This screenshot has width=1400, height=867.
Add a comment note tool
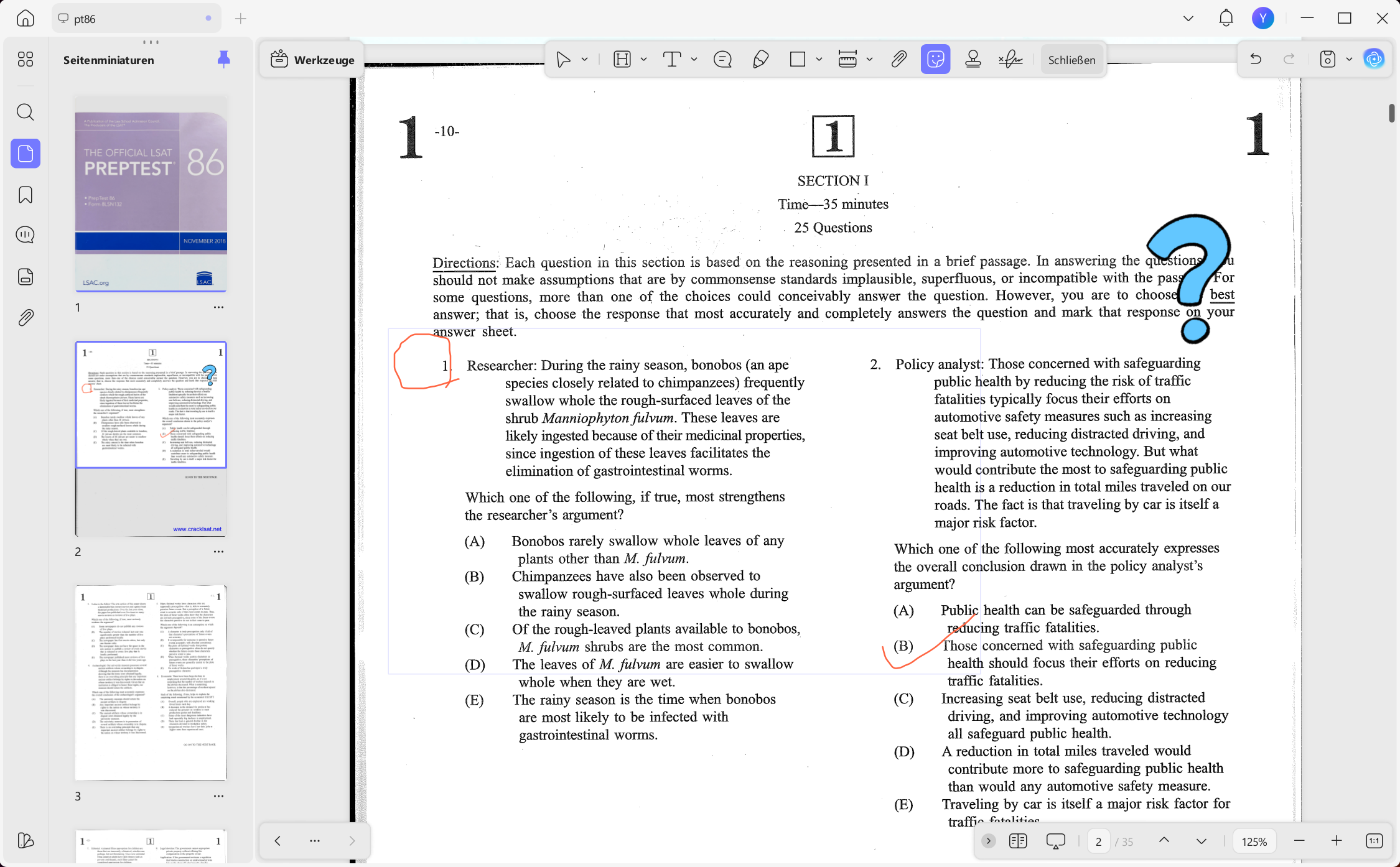pos(722,60)
